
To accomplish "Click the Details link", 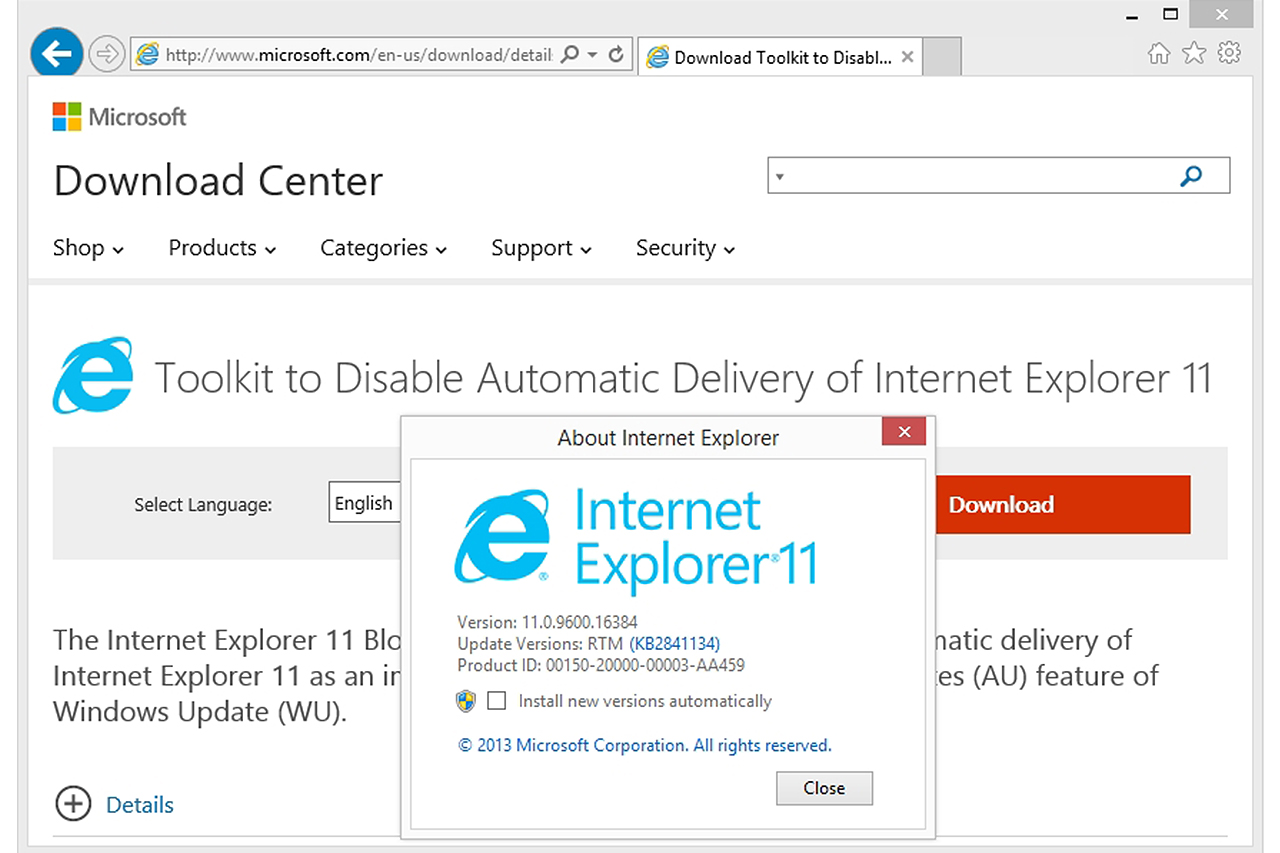I will [140, 805].
